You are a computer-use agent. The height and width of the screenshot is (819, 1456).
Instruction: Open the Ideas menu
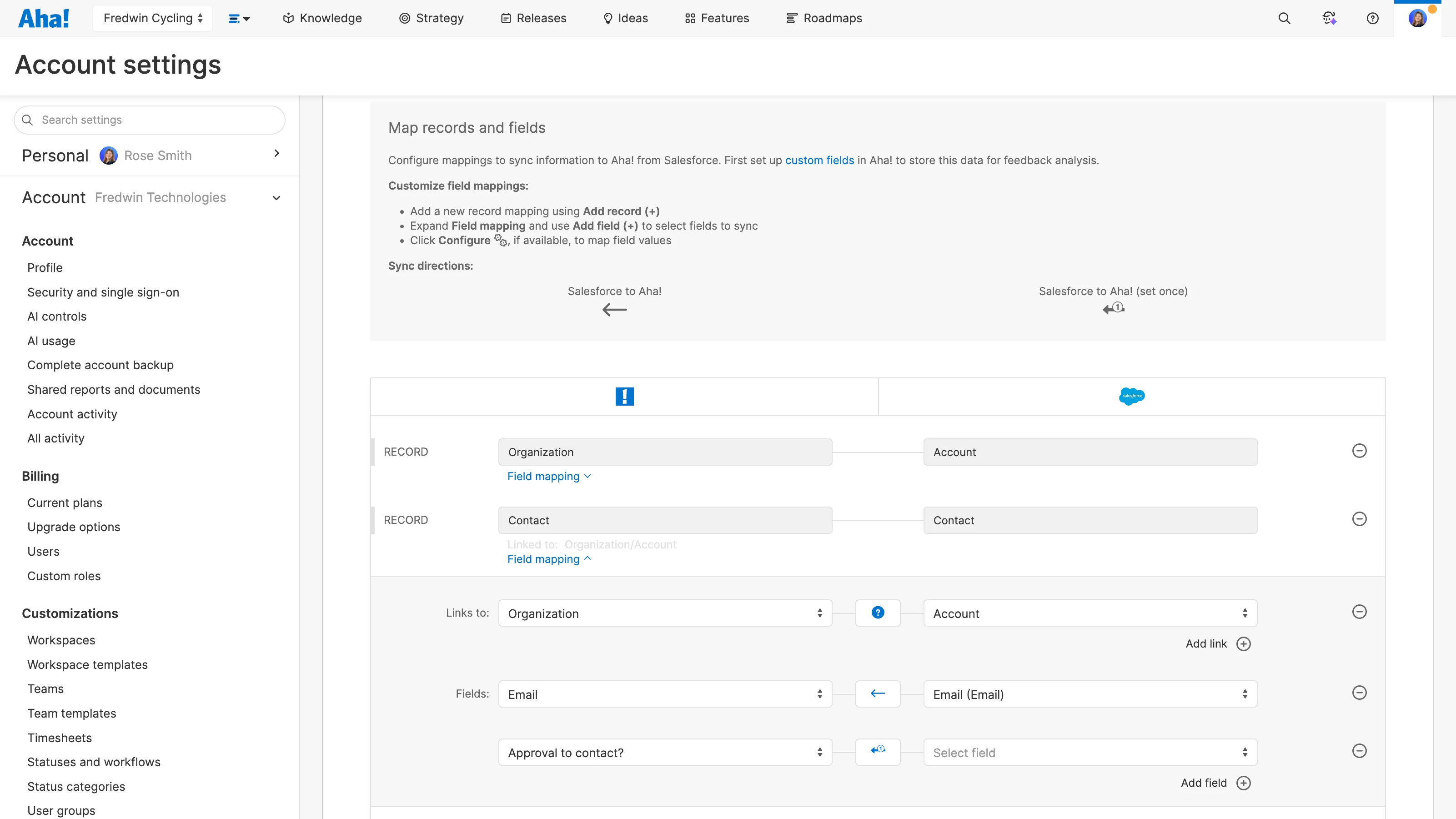point(625,18)
